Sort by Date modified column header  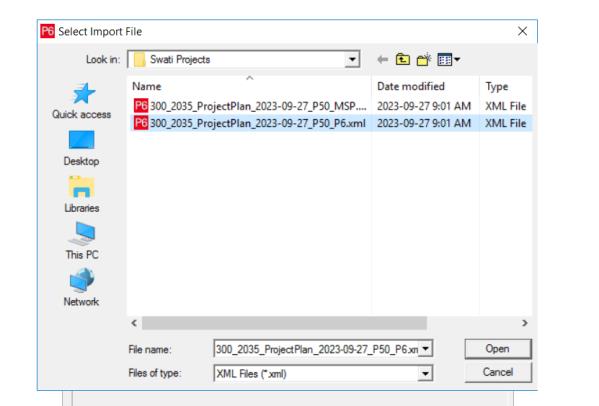click(x=411, y=86)
